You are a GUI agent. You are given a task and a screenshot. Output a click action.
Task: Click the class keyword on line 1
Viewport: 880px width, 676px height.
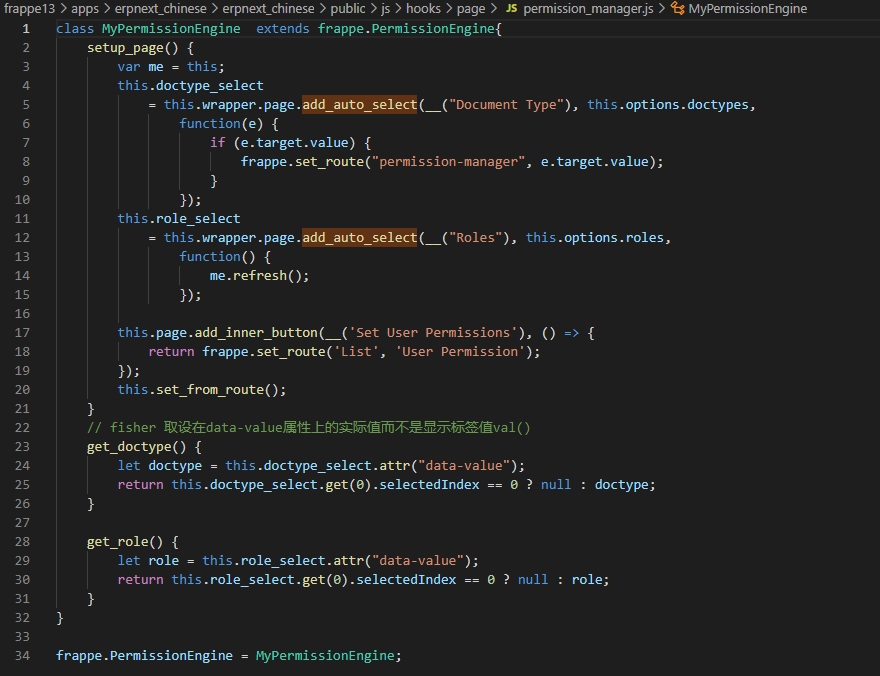coord(75,29)
